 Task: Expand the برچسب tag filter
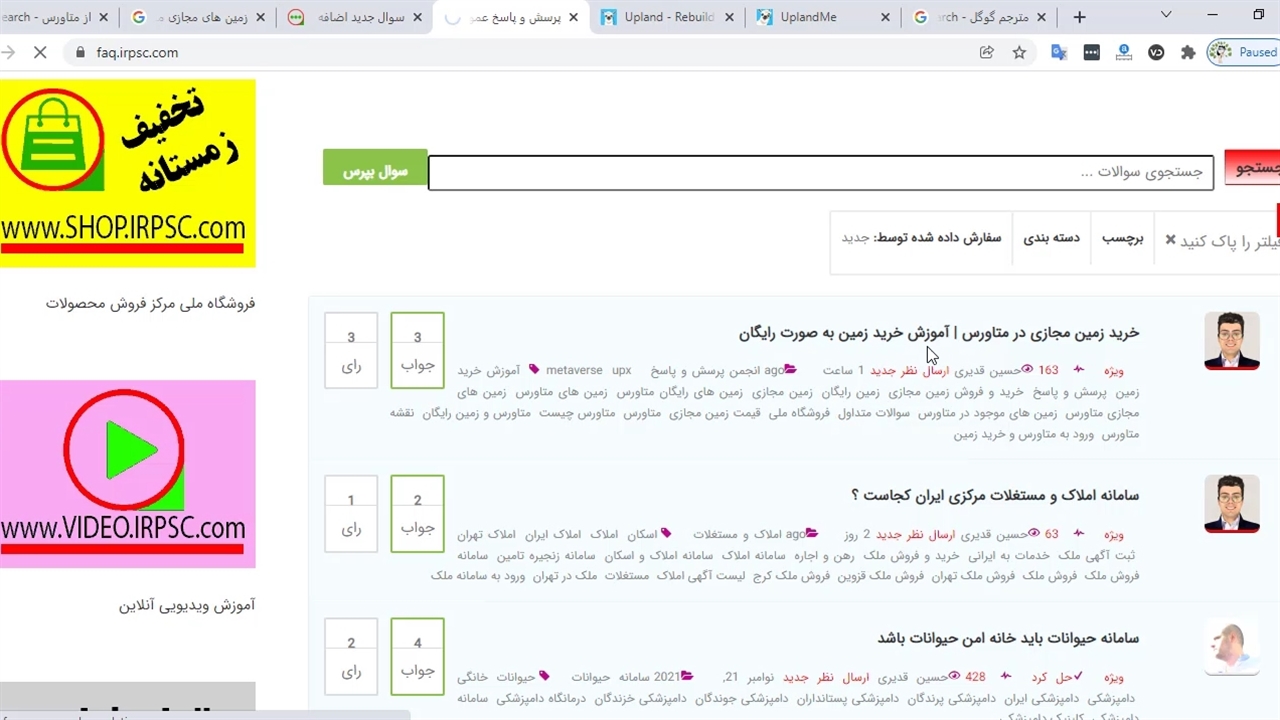pos(1122,238)
